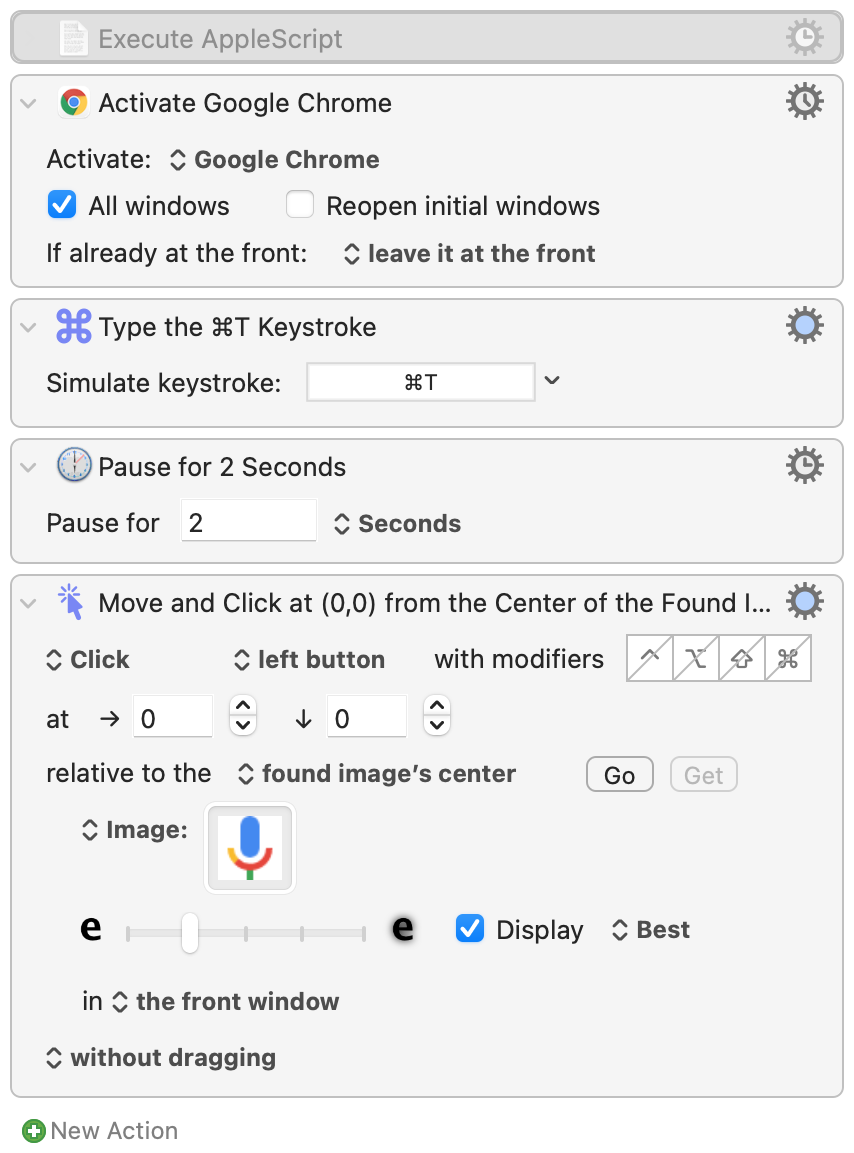854x1153 pixels.
Task: Click the Google microphone image well
Action: [250, 848]
